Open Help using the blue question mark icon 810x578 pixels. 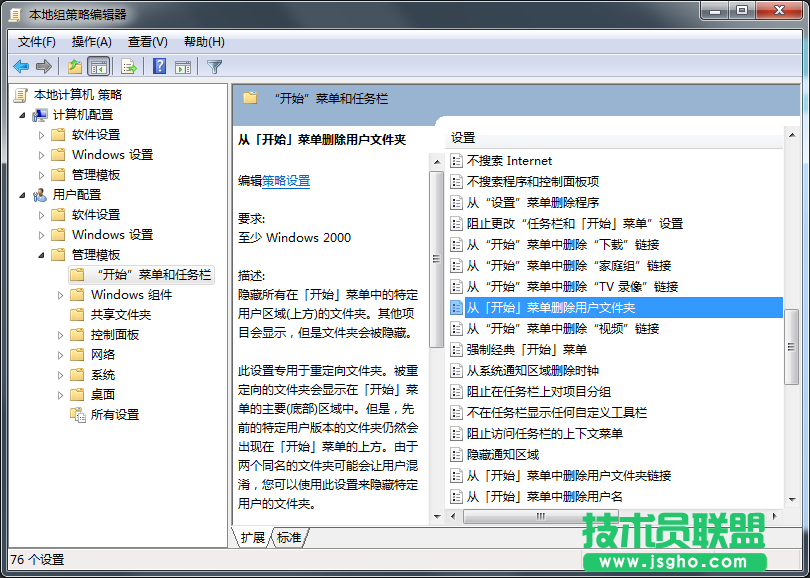click(x=159, y=65)
